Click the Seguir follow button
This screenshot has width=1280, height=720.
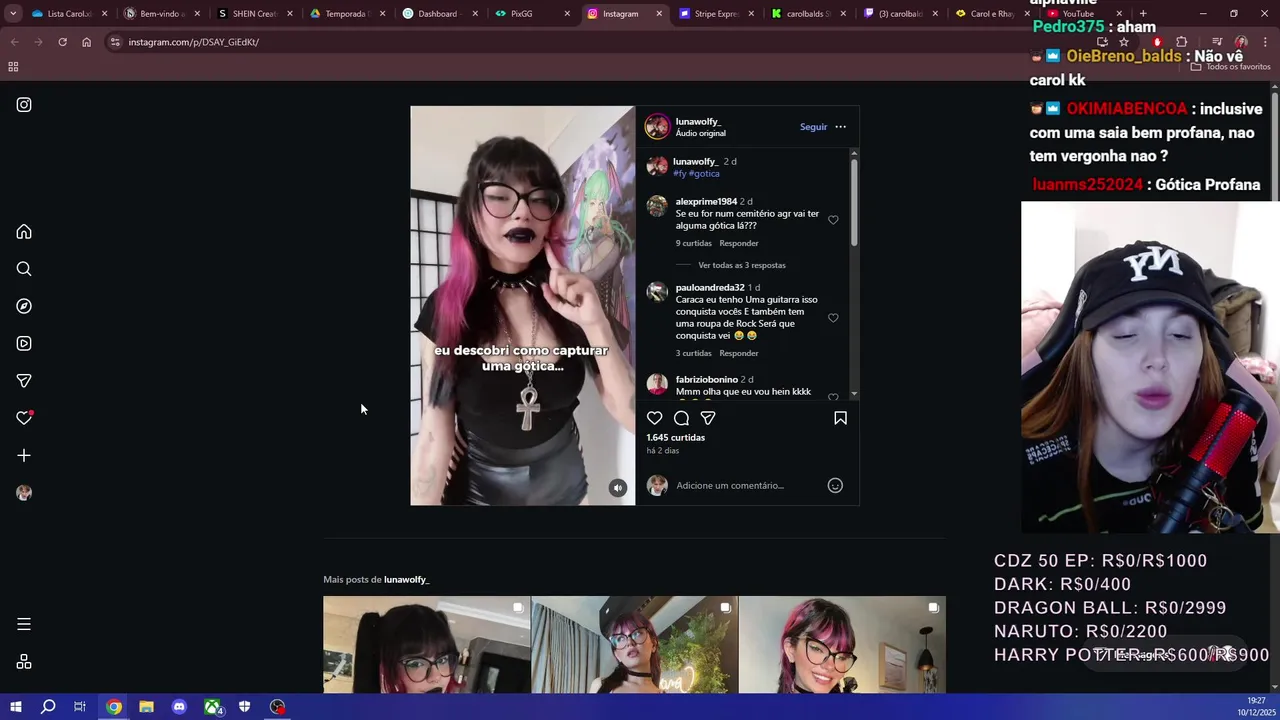point(813,127)
